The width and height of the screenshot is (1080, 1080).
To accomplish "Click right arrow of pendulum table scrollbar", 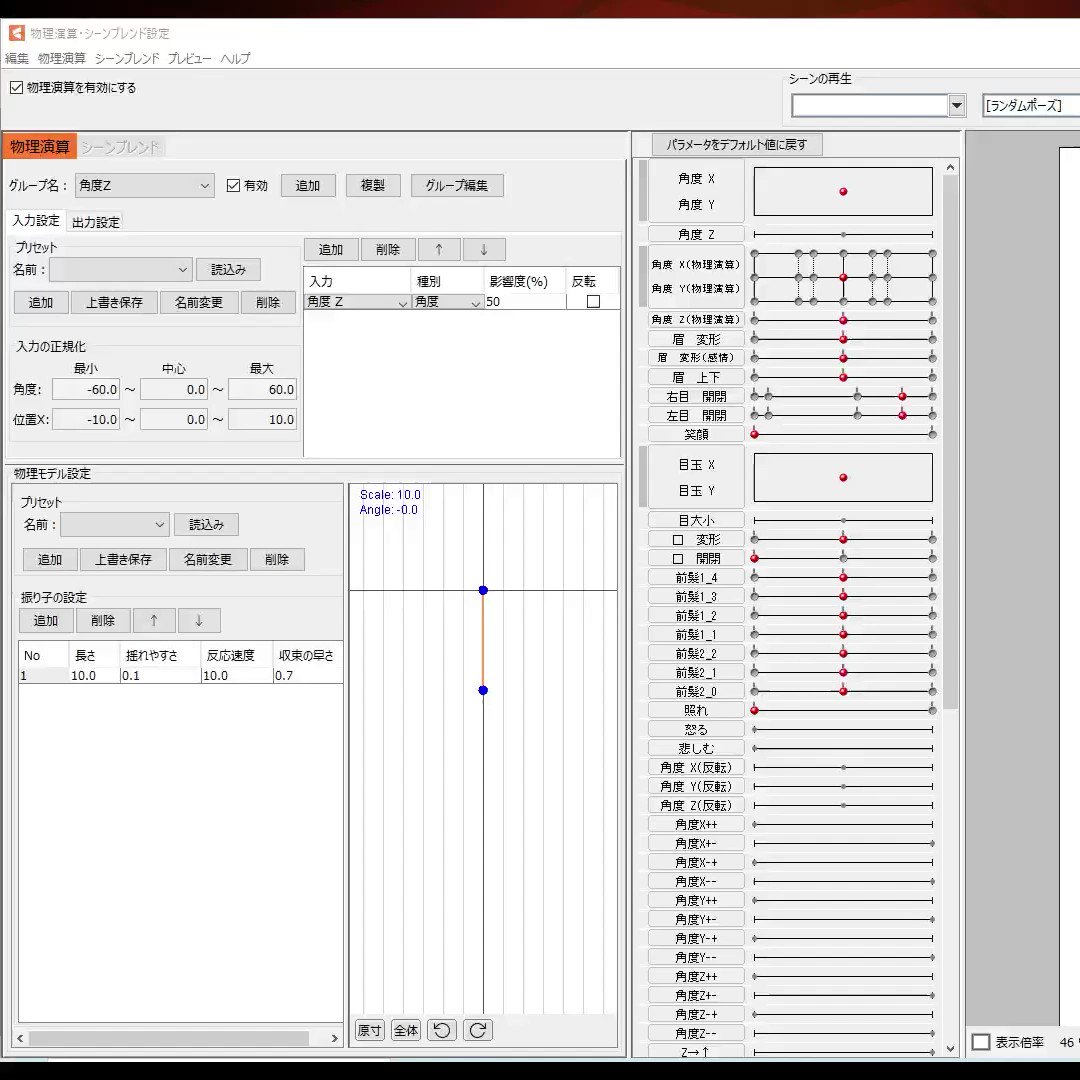I will point(335,1038).
